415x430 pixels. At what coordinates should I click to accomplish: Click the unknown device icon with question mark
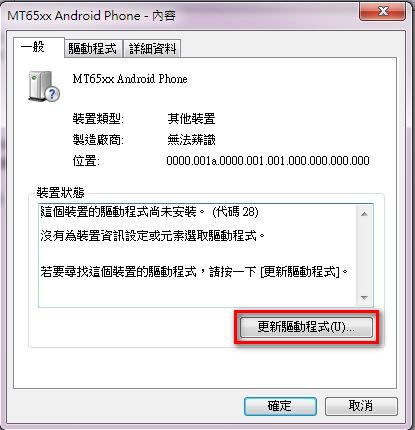[44, 86]
